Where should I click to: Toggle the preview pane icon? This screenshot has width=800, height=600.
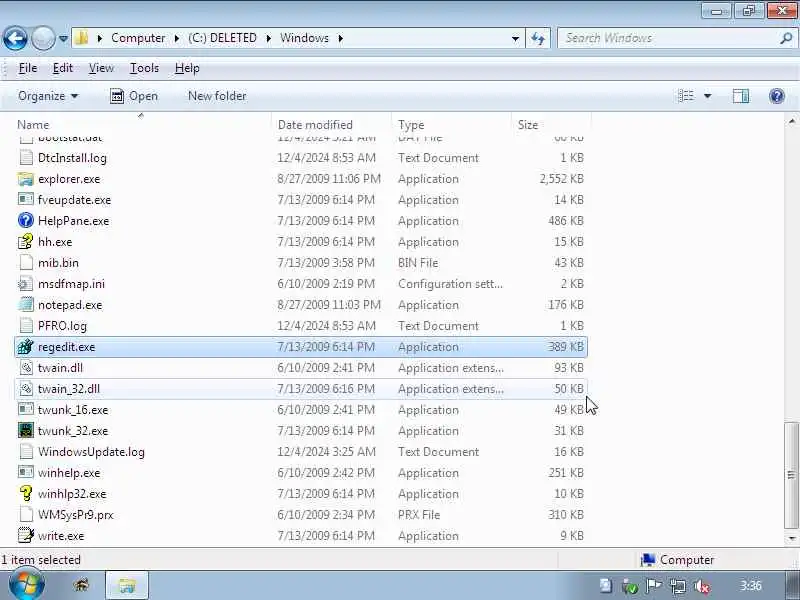click(741, 96)
